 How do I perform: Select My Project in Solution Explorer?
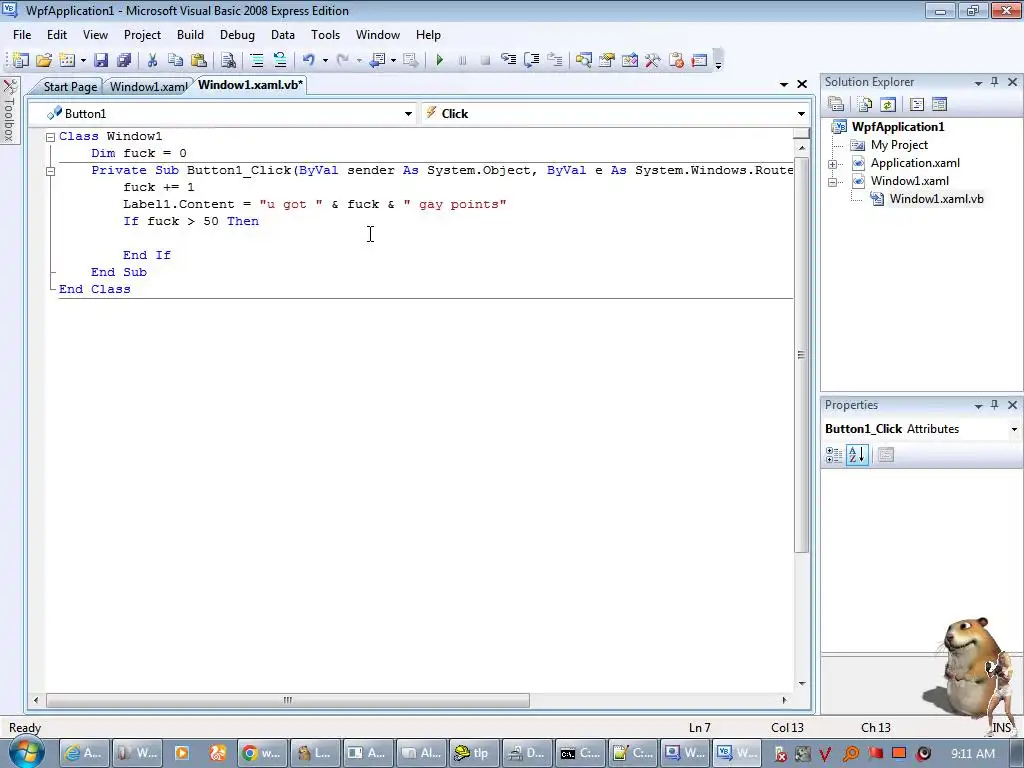coord(899,145)
